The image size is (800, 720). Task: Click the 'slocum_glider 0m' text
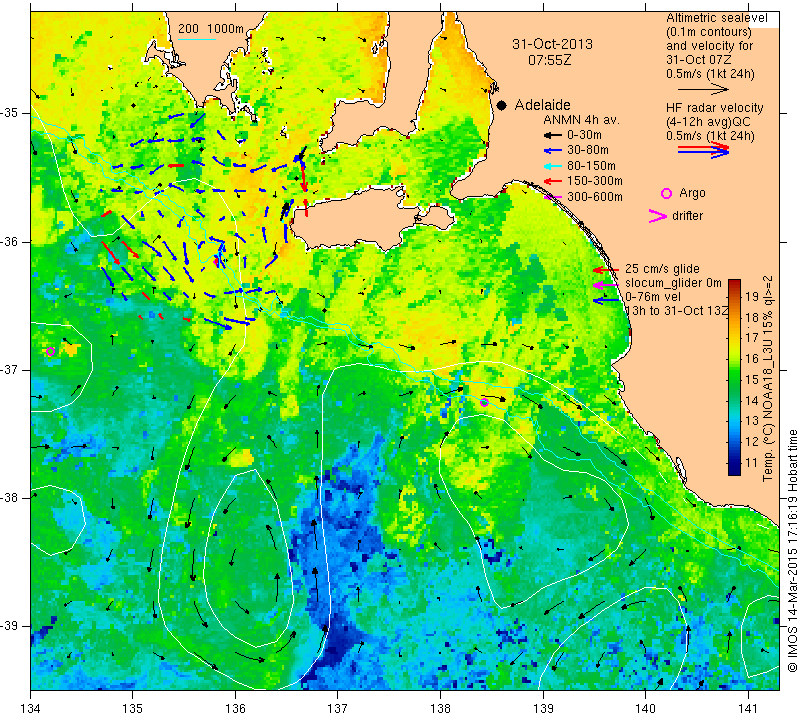(673, 283)
